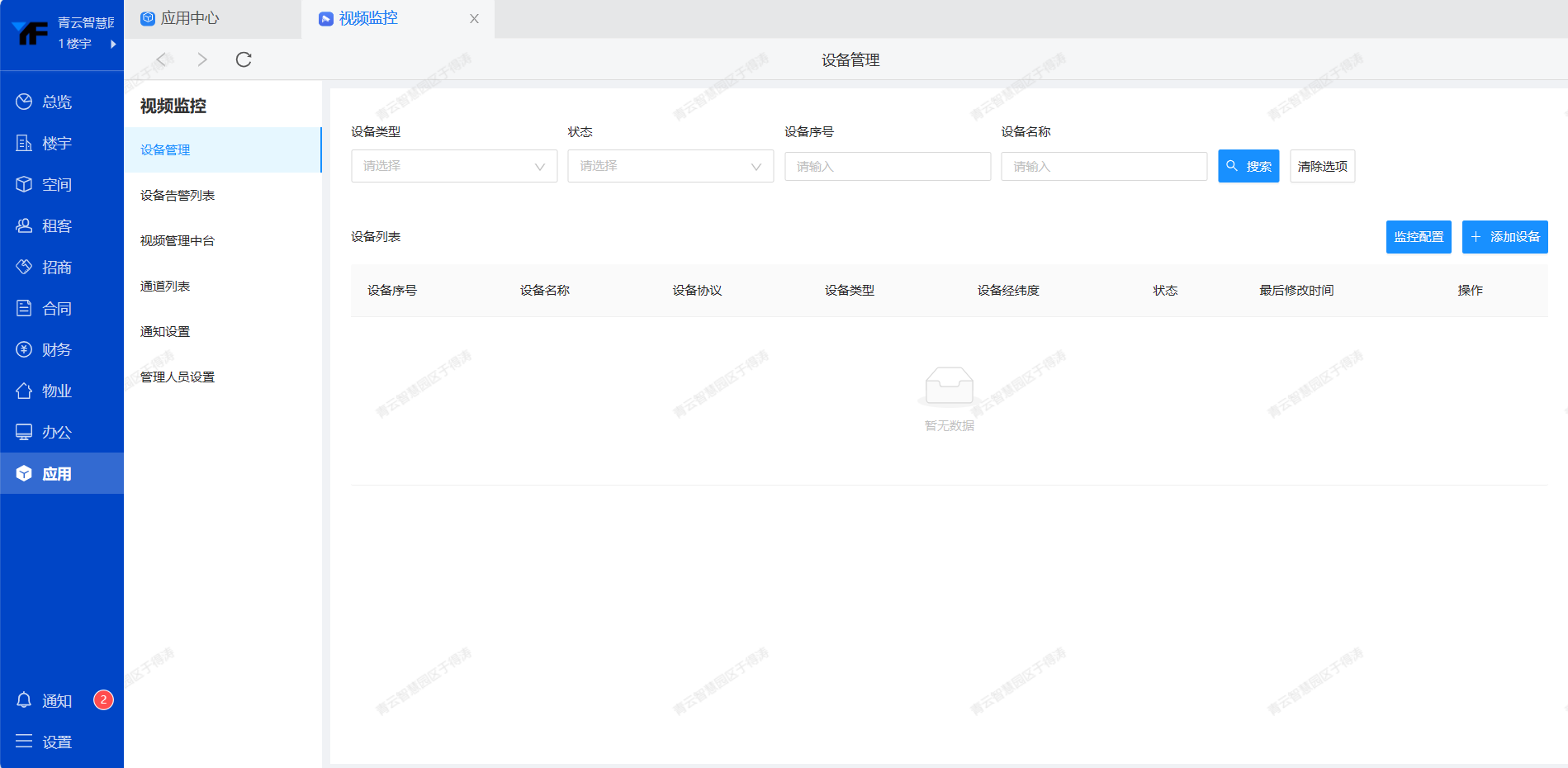Open the 通知 notification bell icon
Viewport: 1568px width, 768px height.
24,700
